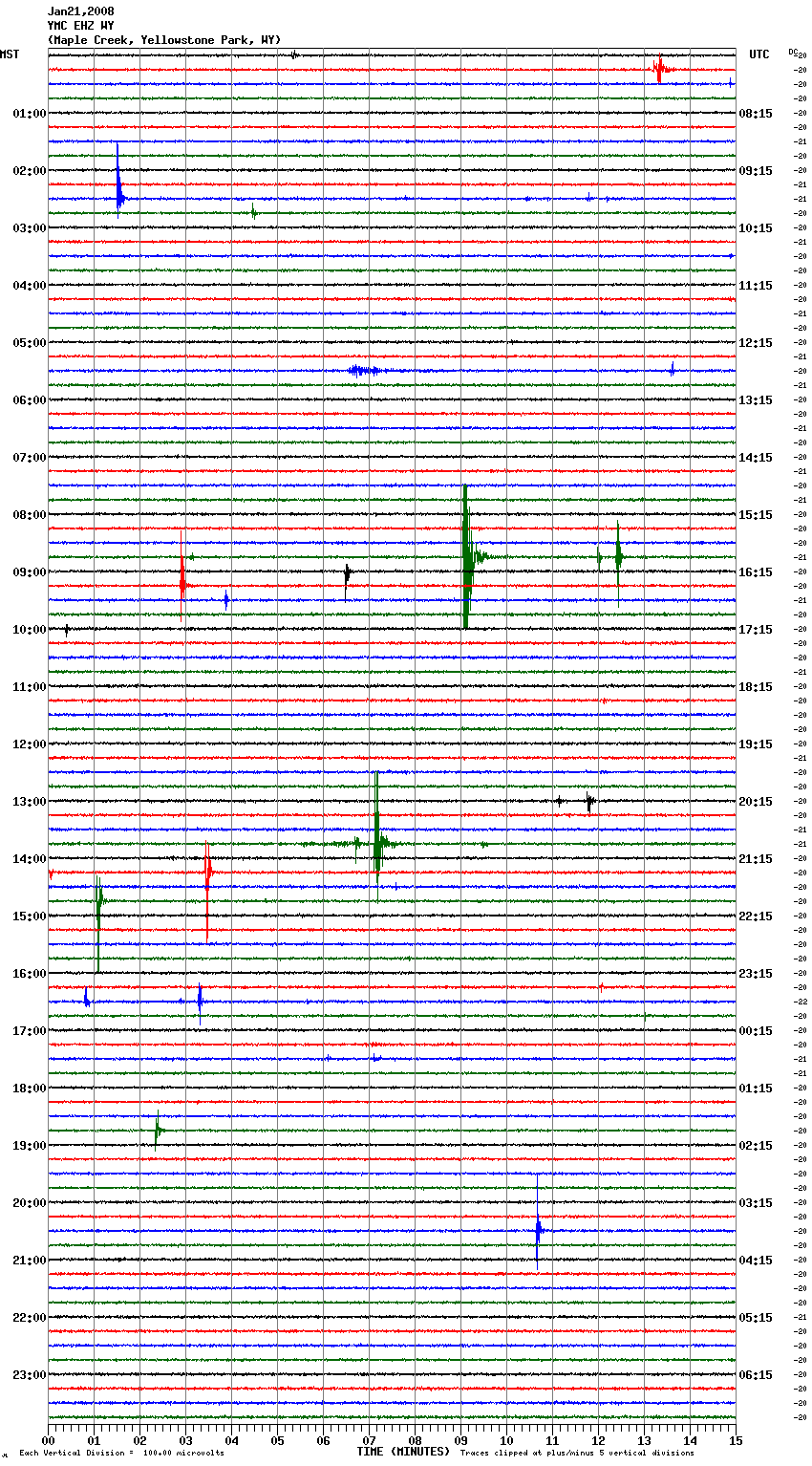Click minute tick "05" on the time axis

[x=277, y=1440]
